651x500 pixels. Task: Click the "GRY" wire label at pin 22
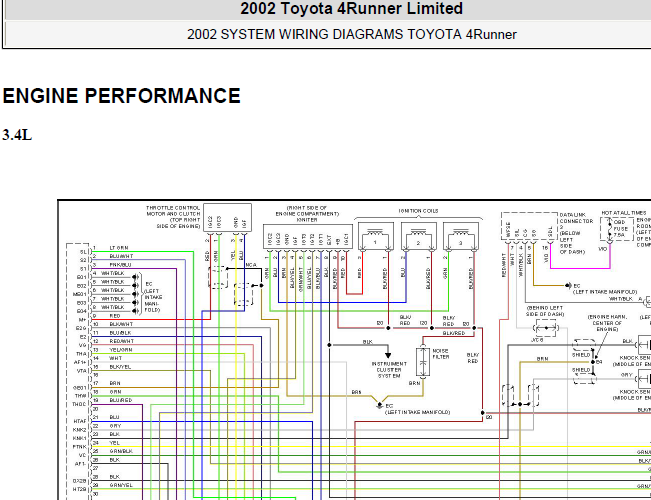(115, 426)
